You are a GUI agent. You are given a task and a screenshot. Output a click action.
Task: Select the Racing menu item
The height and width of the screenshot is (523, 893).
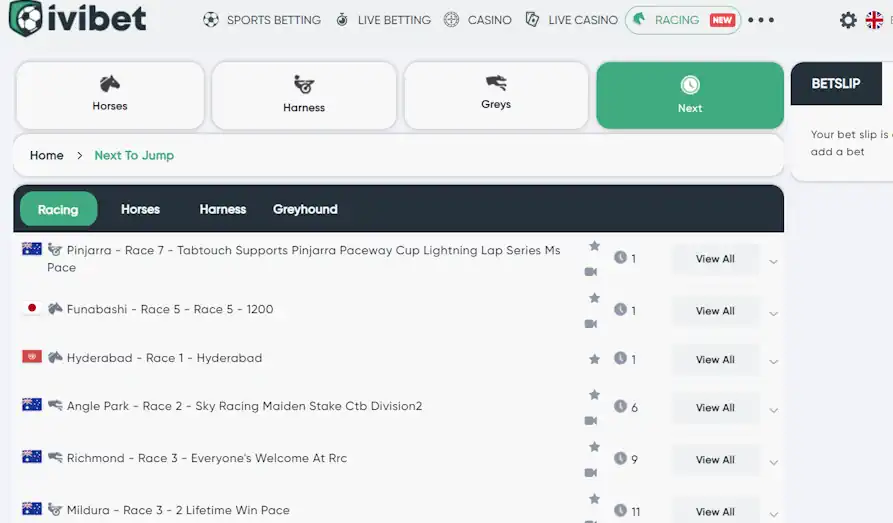682,20
